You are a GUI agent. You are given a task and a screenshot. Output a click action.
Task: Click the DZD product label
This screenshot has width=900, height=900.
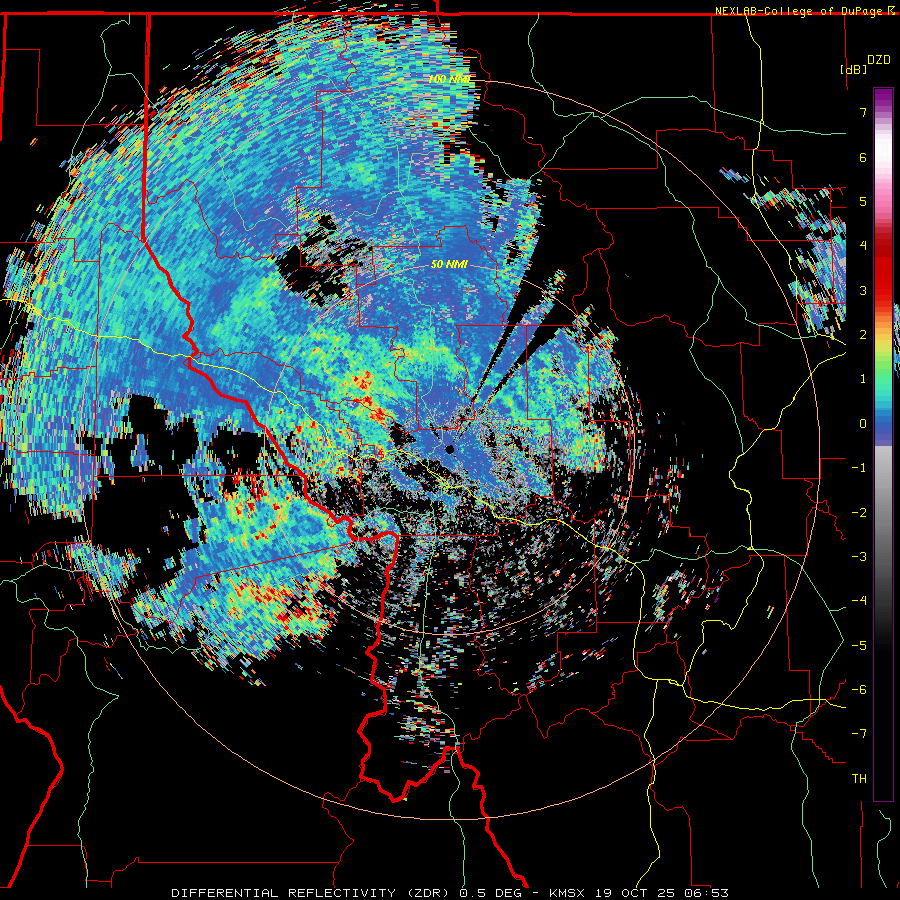point(878,60)
